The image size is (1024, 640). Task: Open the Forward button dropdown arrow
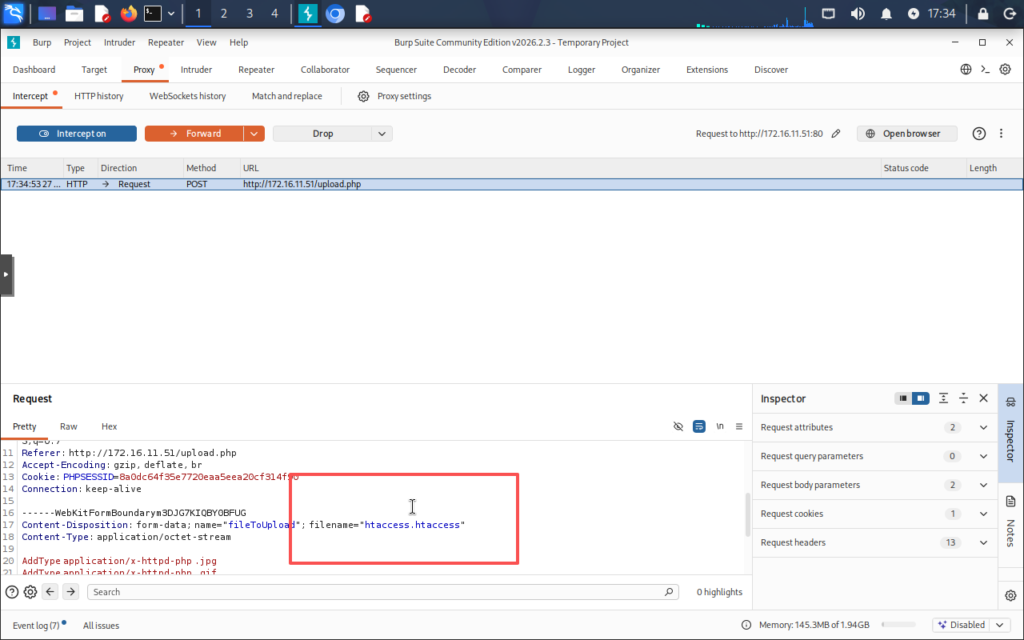pyautogui.click(x=255, y=133)
